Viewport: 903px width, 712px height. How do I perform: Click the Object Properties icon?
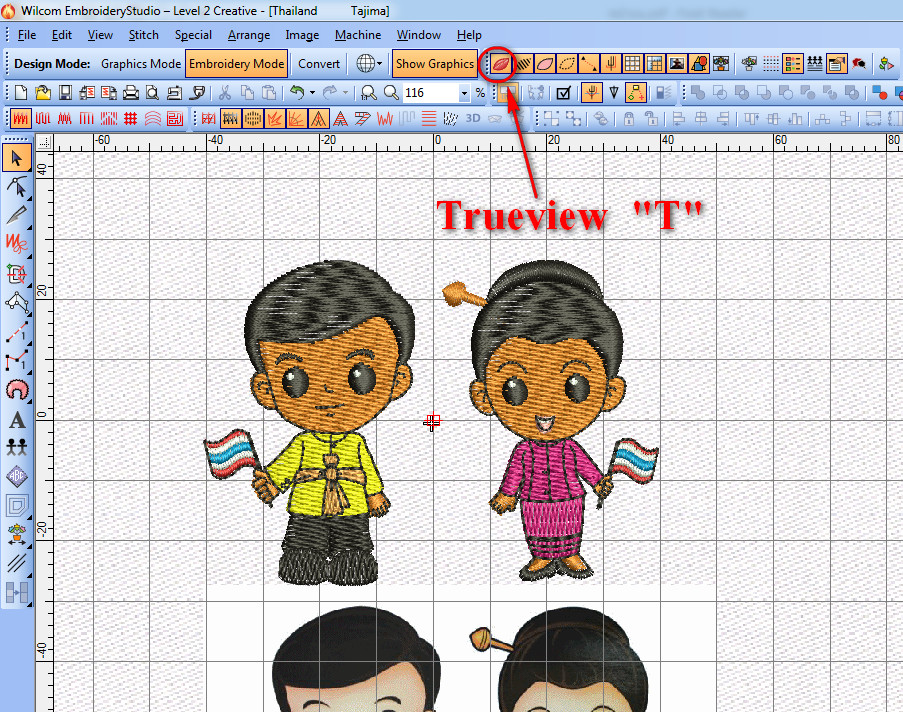click(x=836, y=64)
